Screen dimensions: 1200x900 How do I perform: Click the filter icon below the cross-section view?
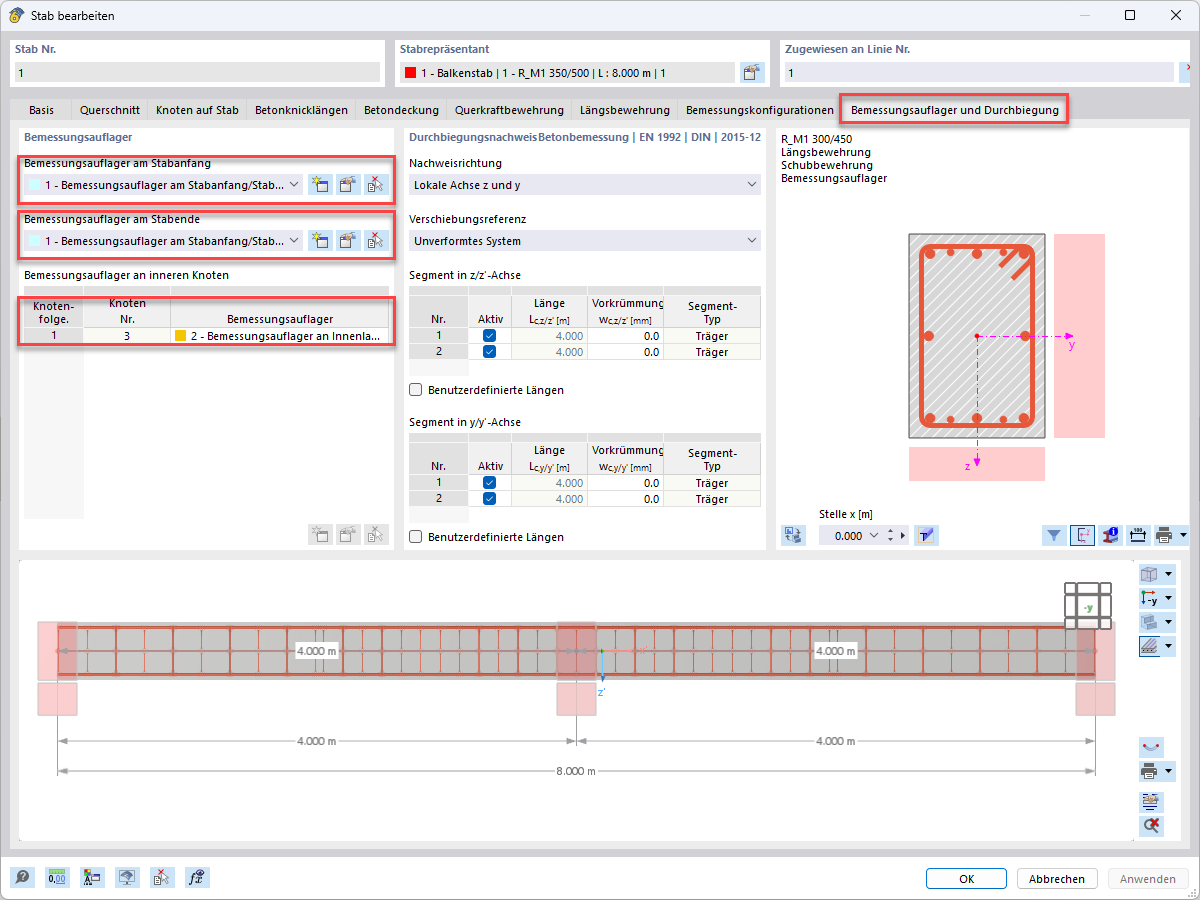point(1054,535)
